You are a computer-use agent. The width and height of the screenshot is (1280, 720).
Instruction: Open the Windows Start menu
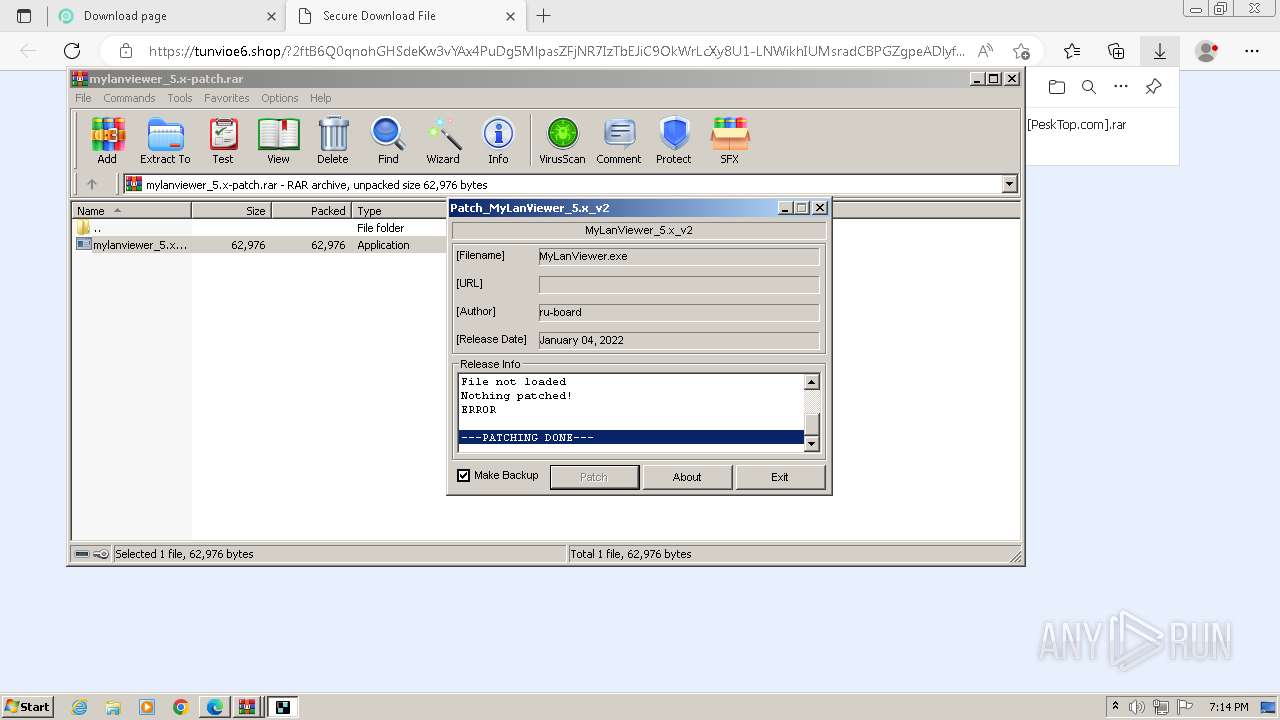click(27, 707)
